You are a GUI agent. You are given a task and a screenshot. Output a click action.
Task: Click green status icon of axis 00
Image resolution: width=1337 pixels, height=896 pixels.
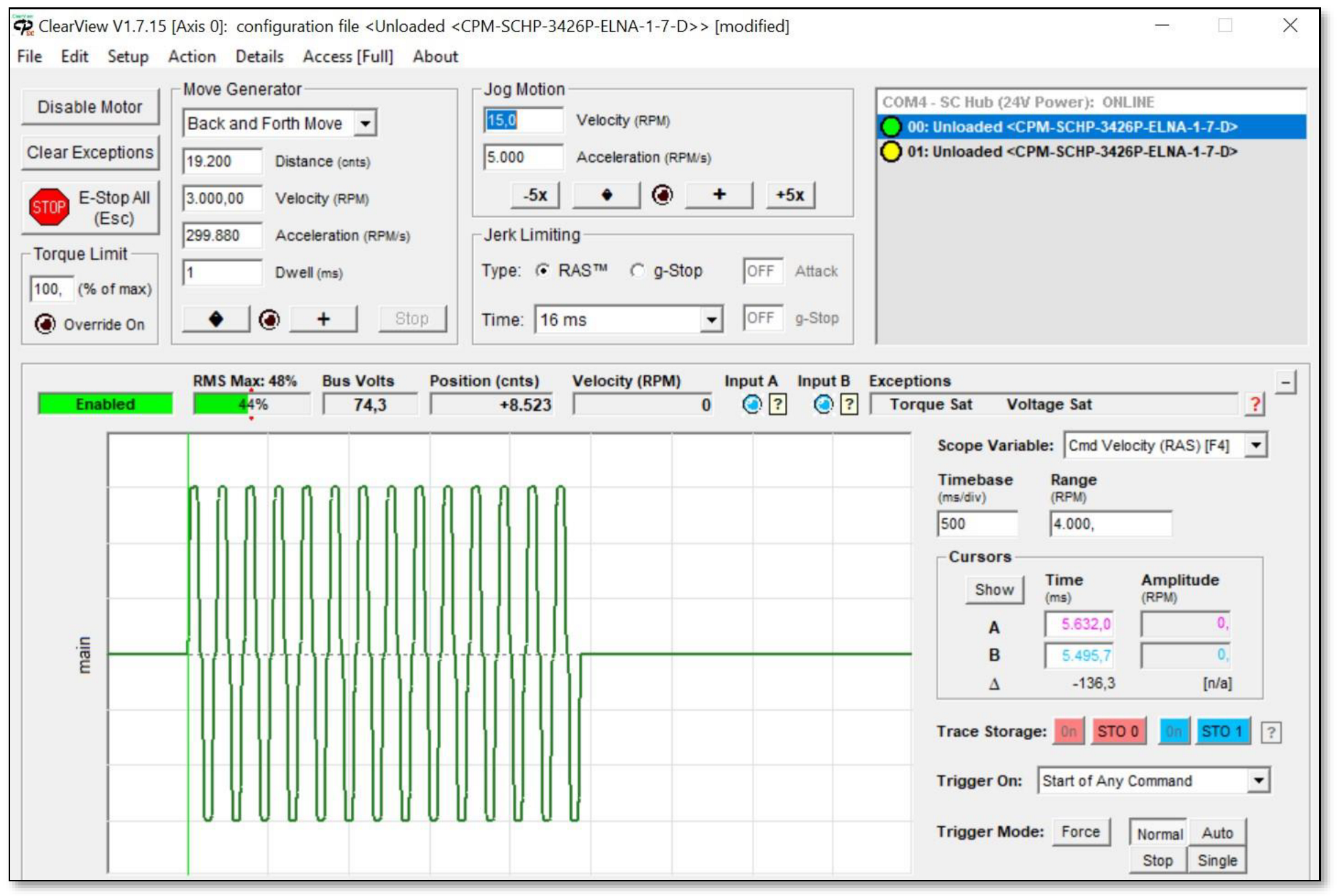point(891,127)
